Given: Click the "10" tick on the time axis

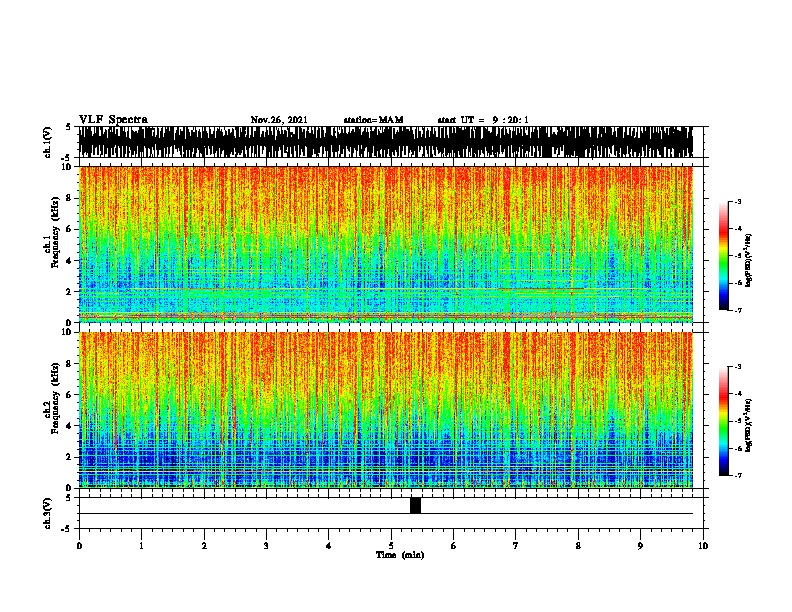Looking at the screenshot, I should click(x=703, y=545).
